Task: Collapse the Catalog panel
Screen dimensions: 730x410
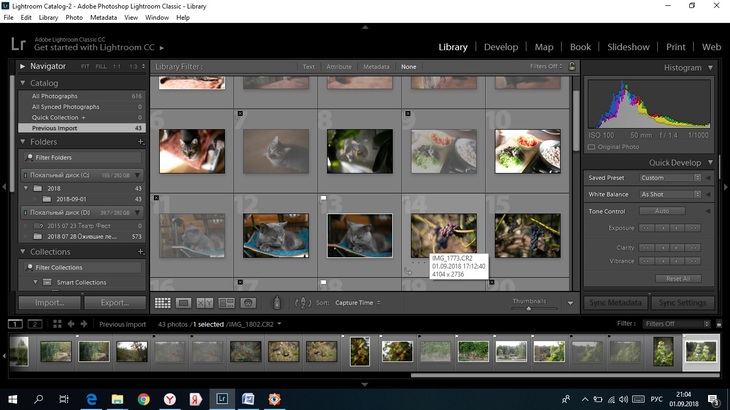Action: click(x=22, y=83)
